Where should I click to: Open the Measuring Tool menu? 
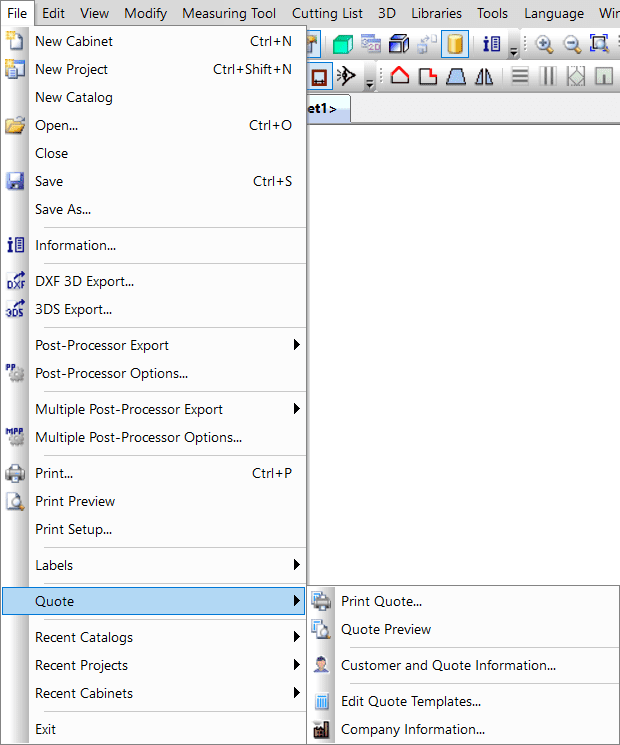[229, 13]
